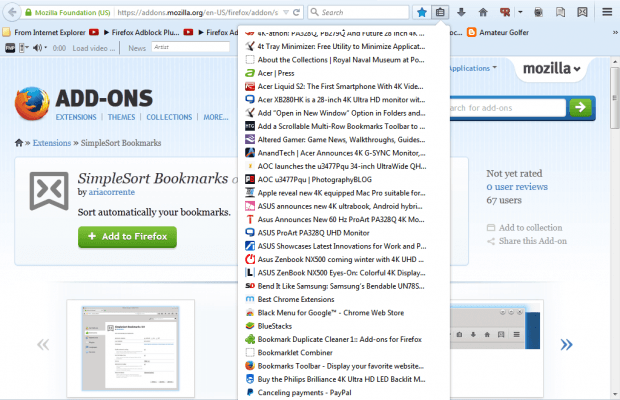620x400 pixels.
Task: Show more bookmarks toolbar overflow chevron
Action: (x=615, y=32)
